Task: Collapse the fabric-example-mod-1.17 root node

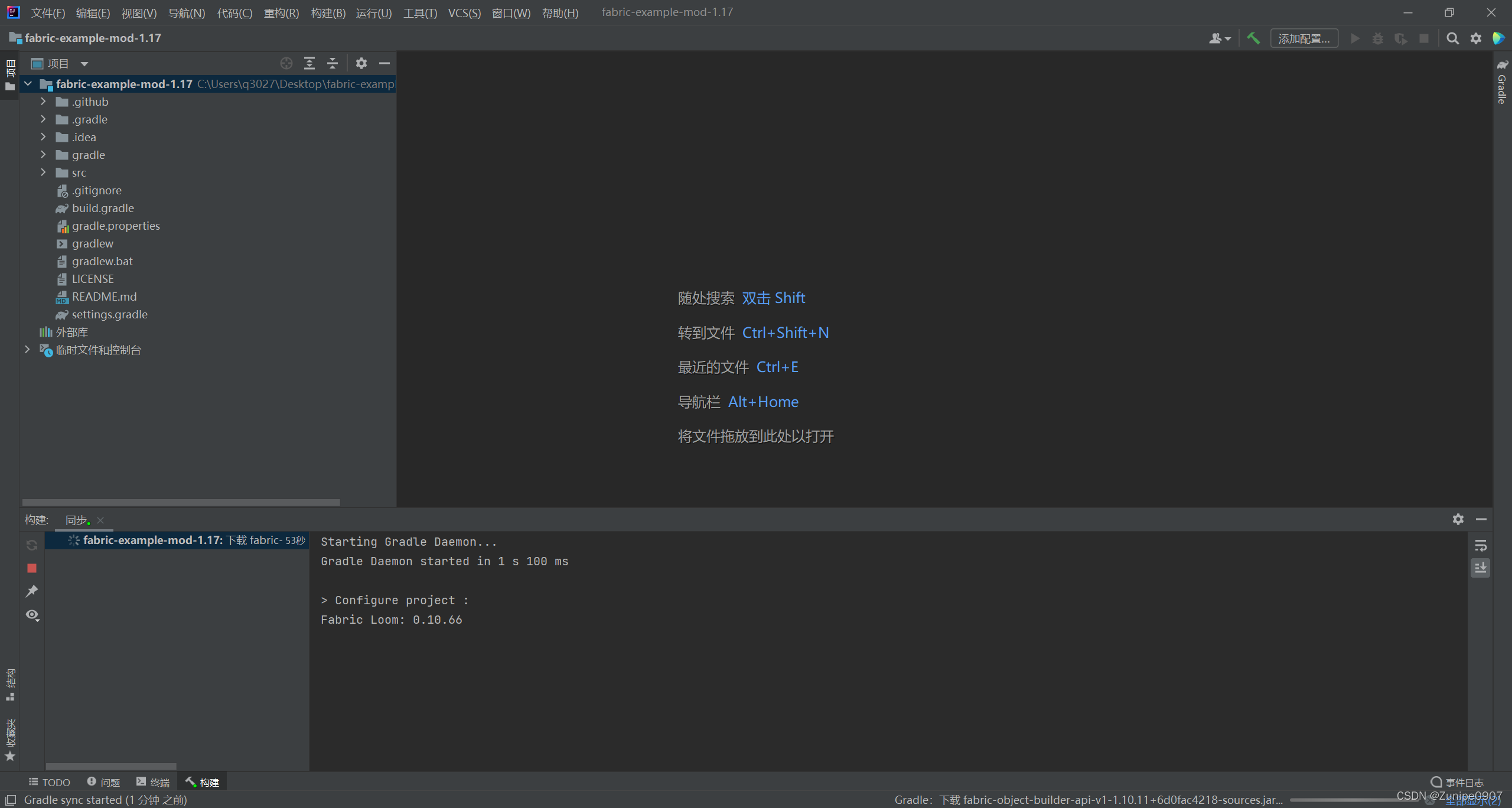Action: [x=28, y=84]
